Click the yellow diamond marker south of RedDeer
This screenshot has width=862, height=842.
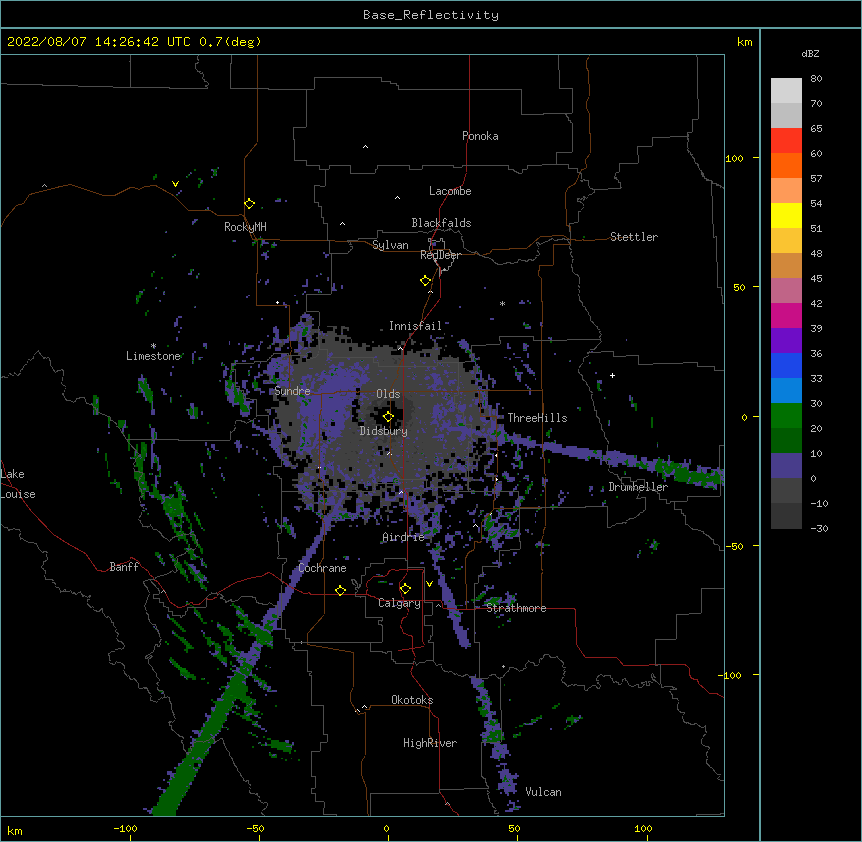pyautogui.click(x=425, y=281)
